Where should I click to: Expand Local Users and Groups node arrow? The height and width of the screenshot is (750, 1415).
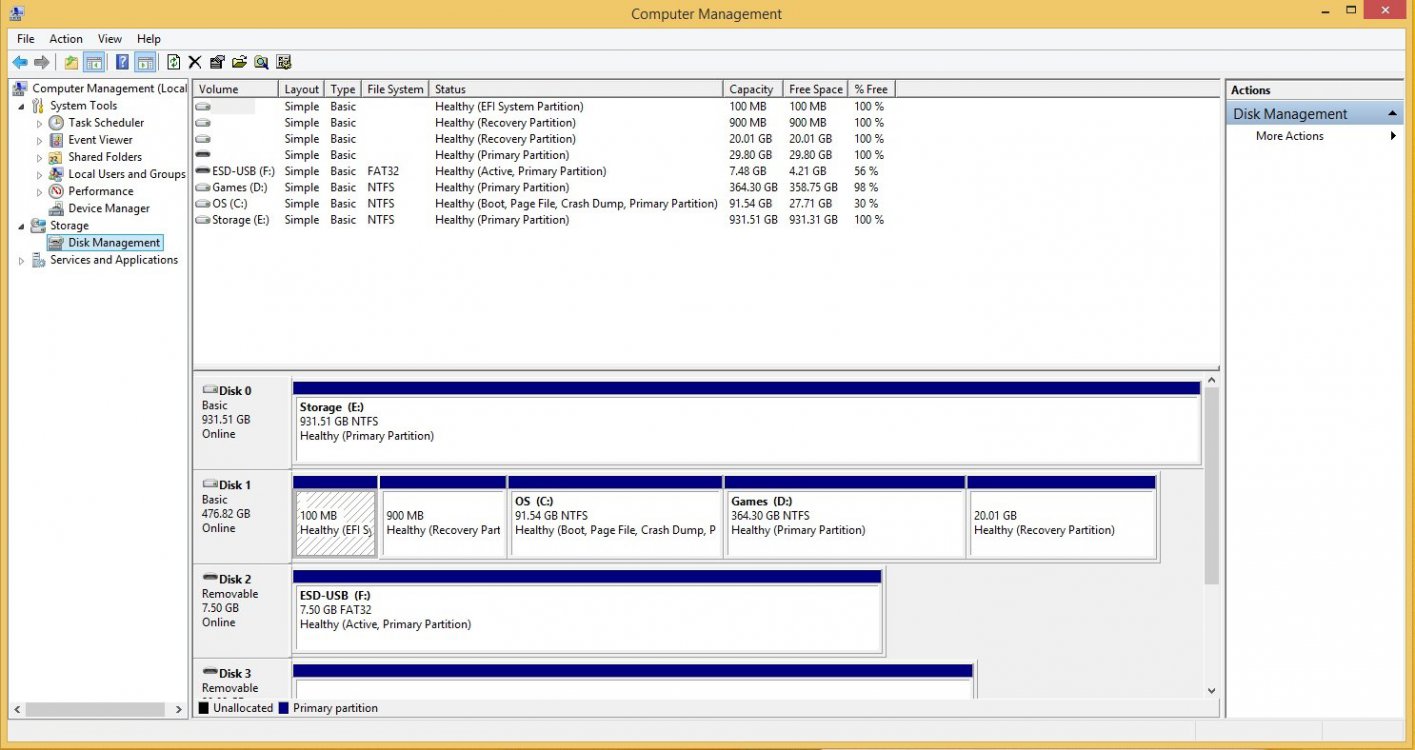40,174
